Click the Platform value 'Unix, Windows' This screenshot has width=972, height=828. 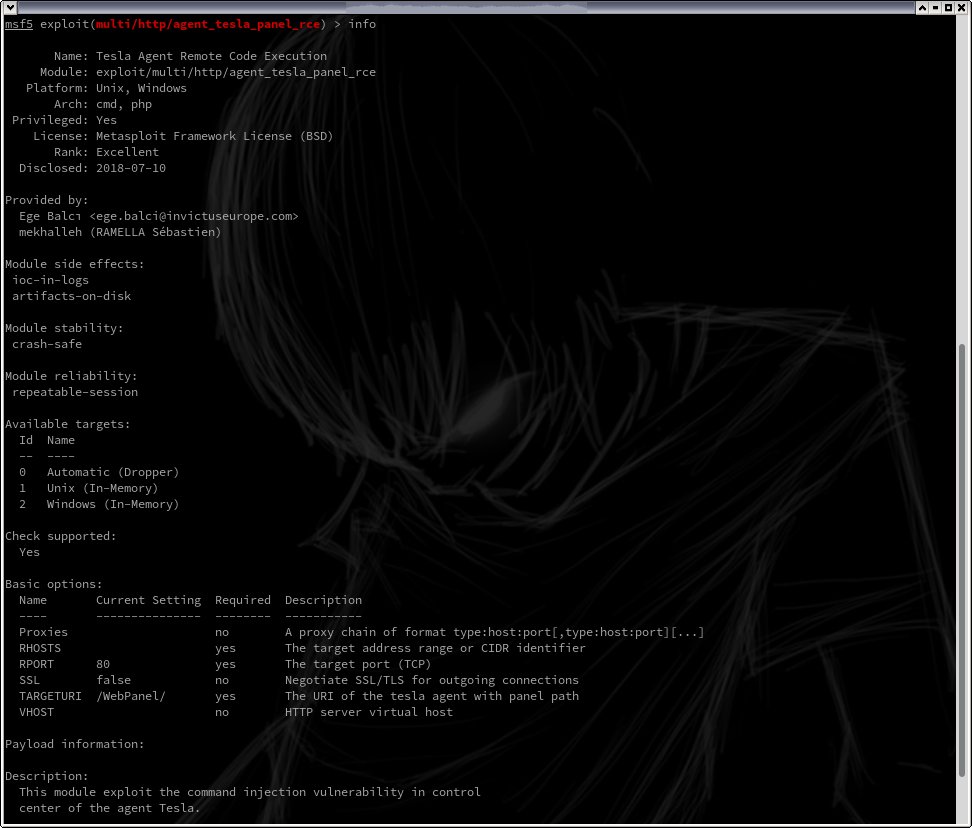(141, 88)
